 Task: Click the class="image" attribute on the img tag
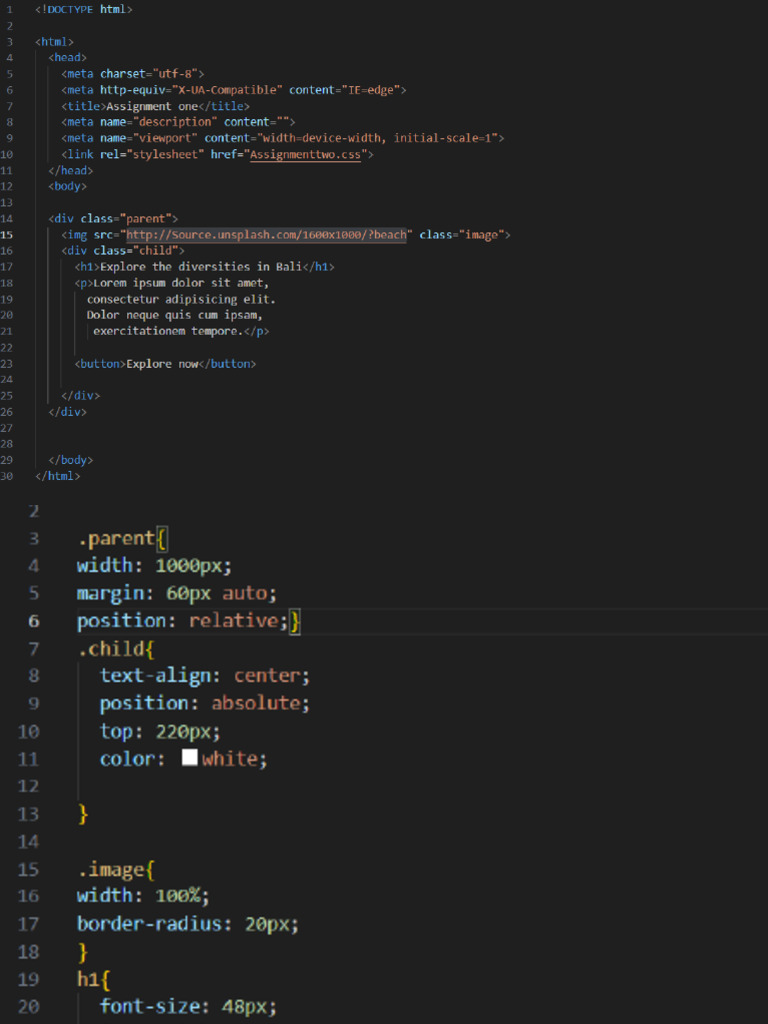click(x=464, y=234)
